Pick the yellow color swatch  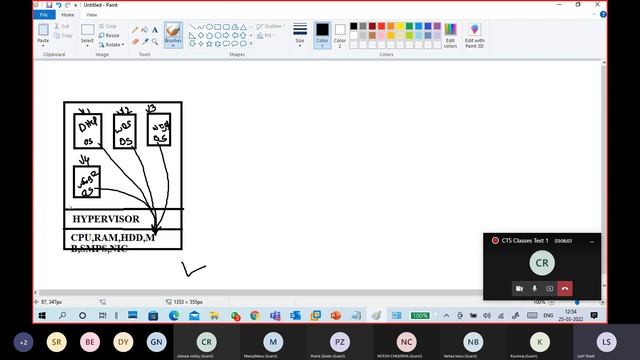(x=400, y=26)
